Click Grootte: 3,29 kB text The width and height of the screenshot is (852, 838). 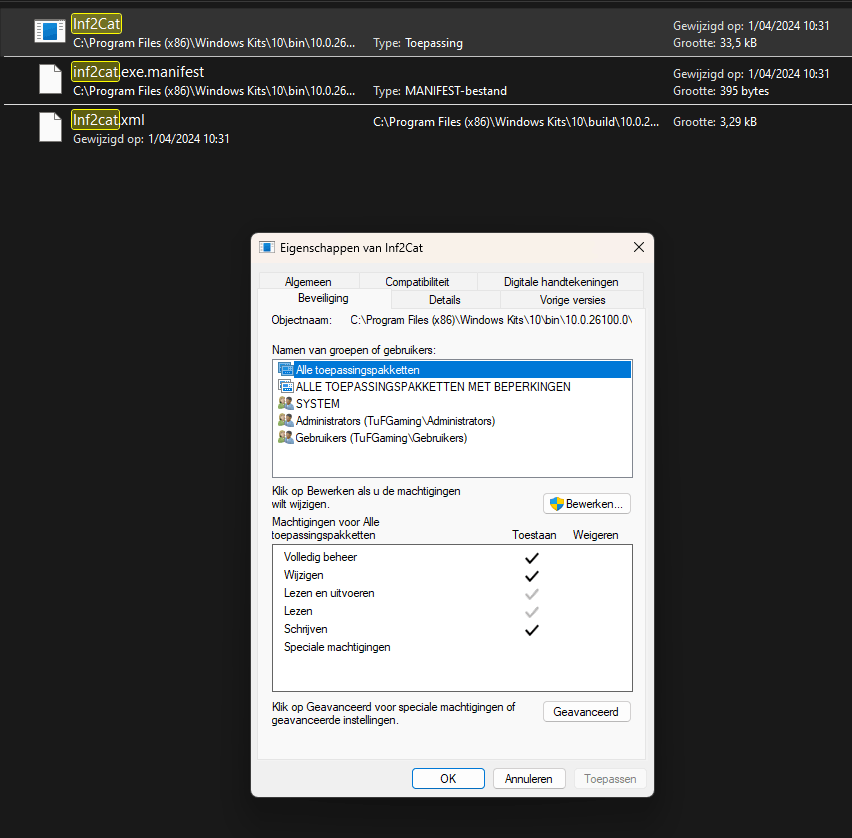[x=715, y=122]
